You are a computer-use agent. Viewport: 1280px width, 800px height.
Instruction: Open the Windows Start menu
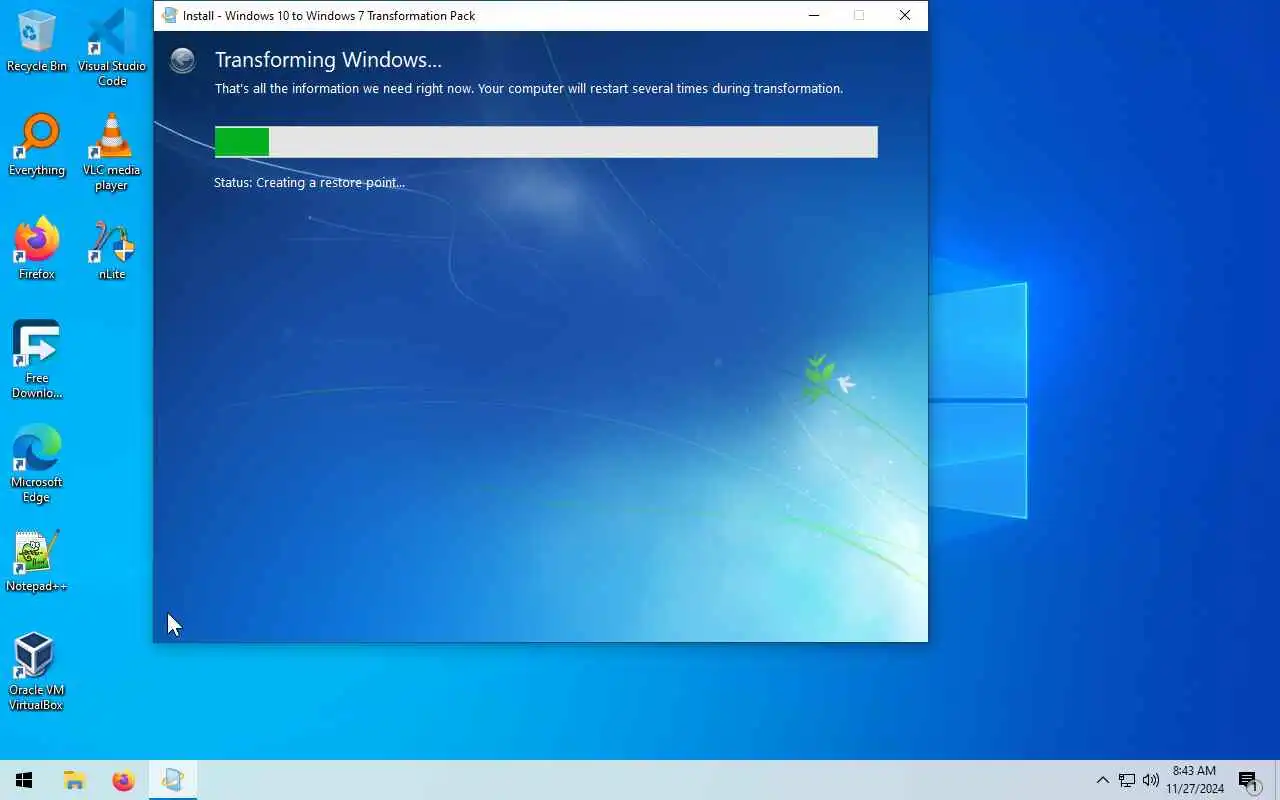[24, 780]
